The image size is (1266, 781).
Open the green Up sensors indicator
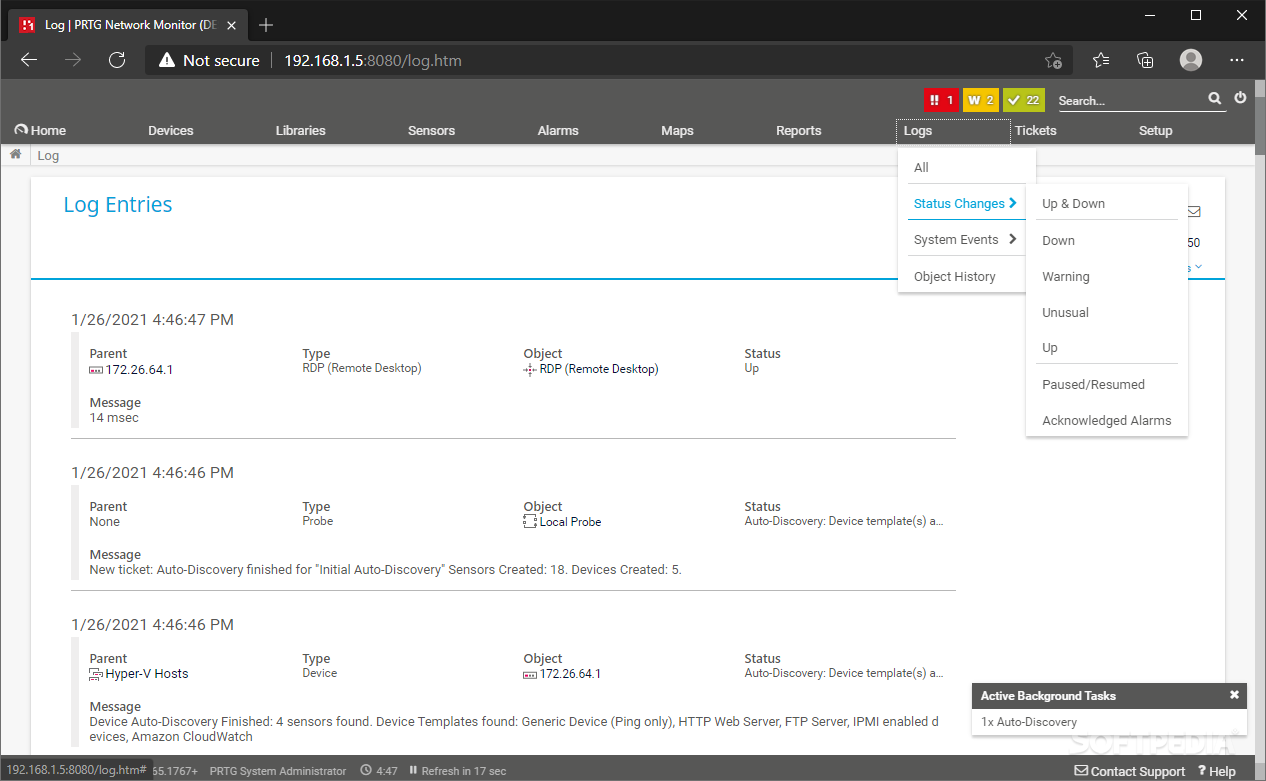[x=1023, y=100]
